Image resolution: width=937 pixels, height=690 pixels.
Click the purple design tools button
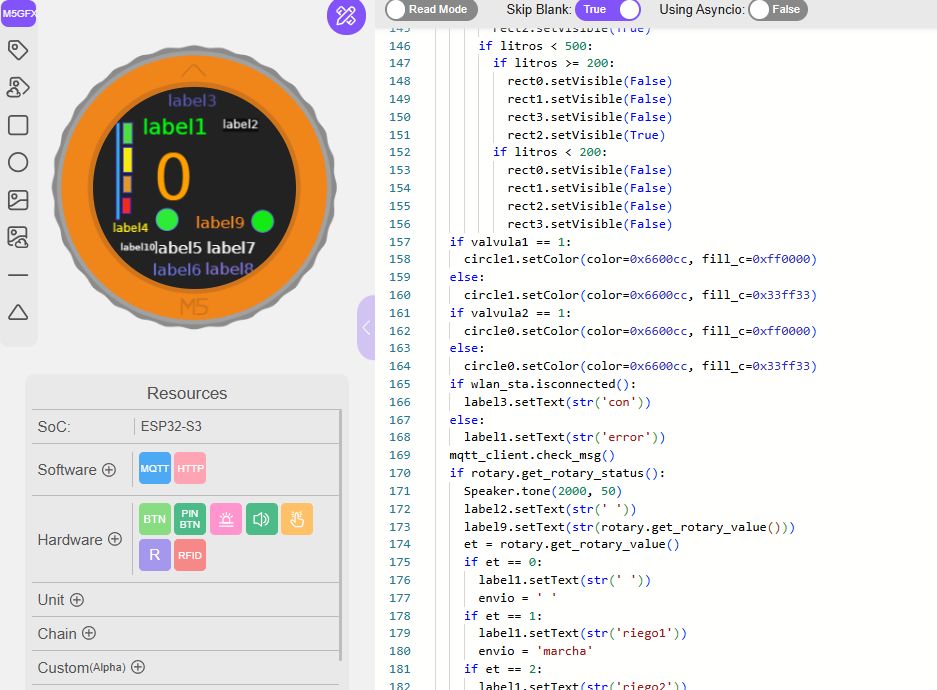346,16
